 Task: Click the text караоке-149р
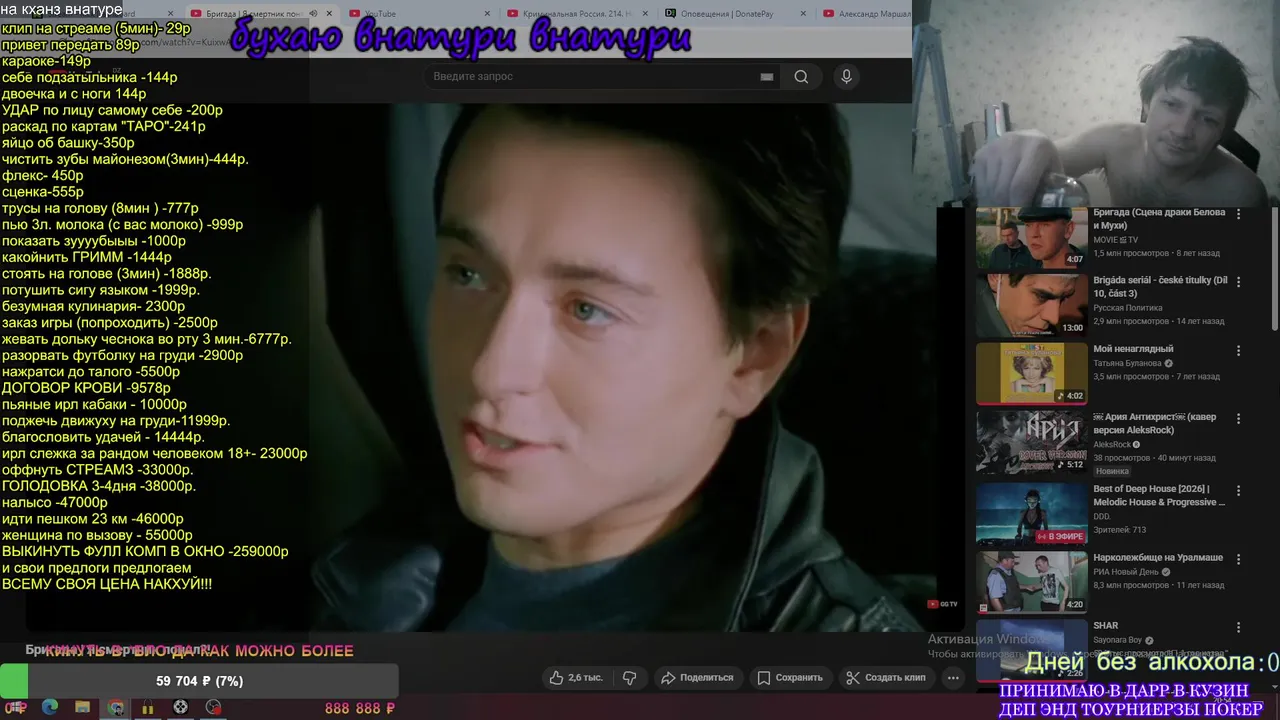(46, 61)
